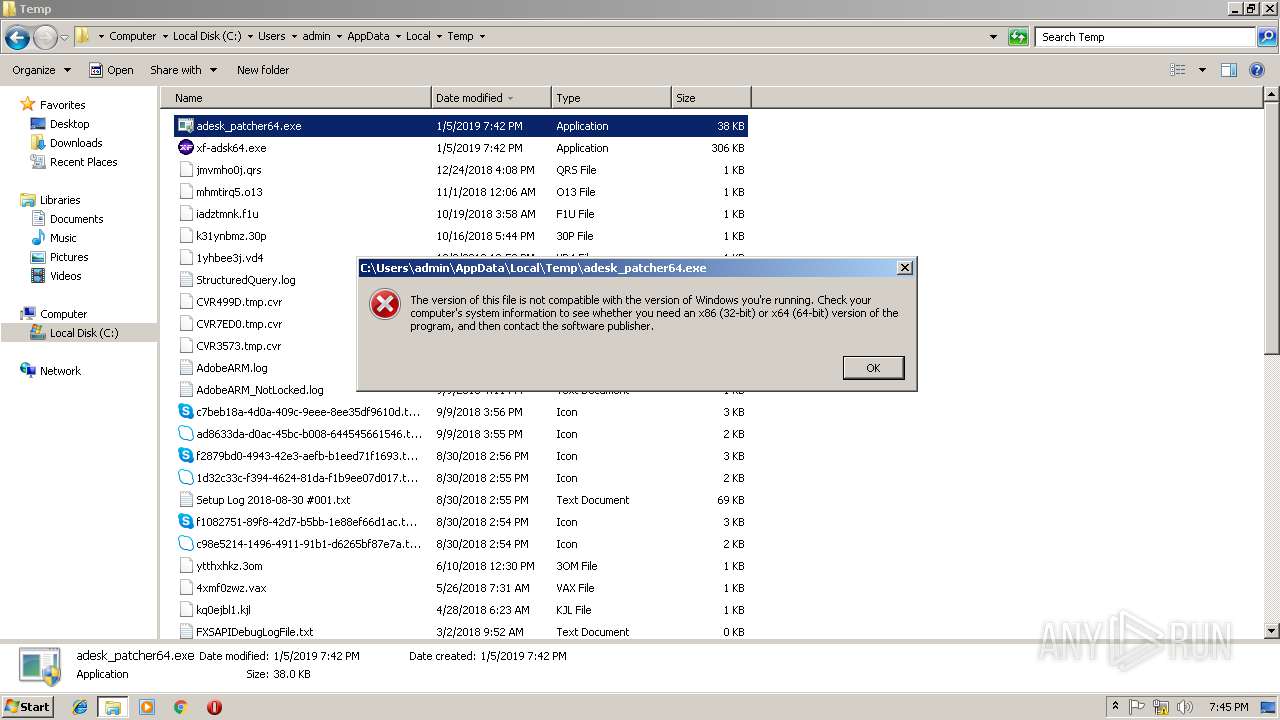Click New folder
The height and width of the screenshot is (720, 1280).
point(263,70)
